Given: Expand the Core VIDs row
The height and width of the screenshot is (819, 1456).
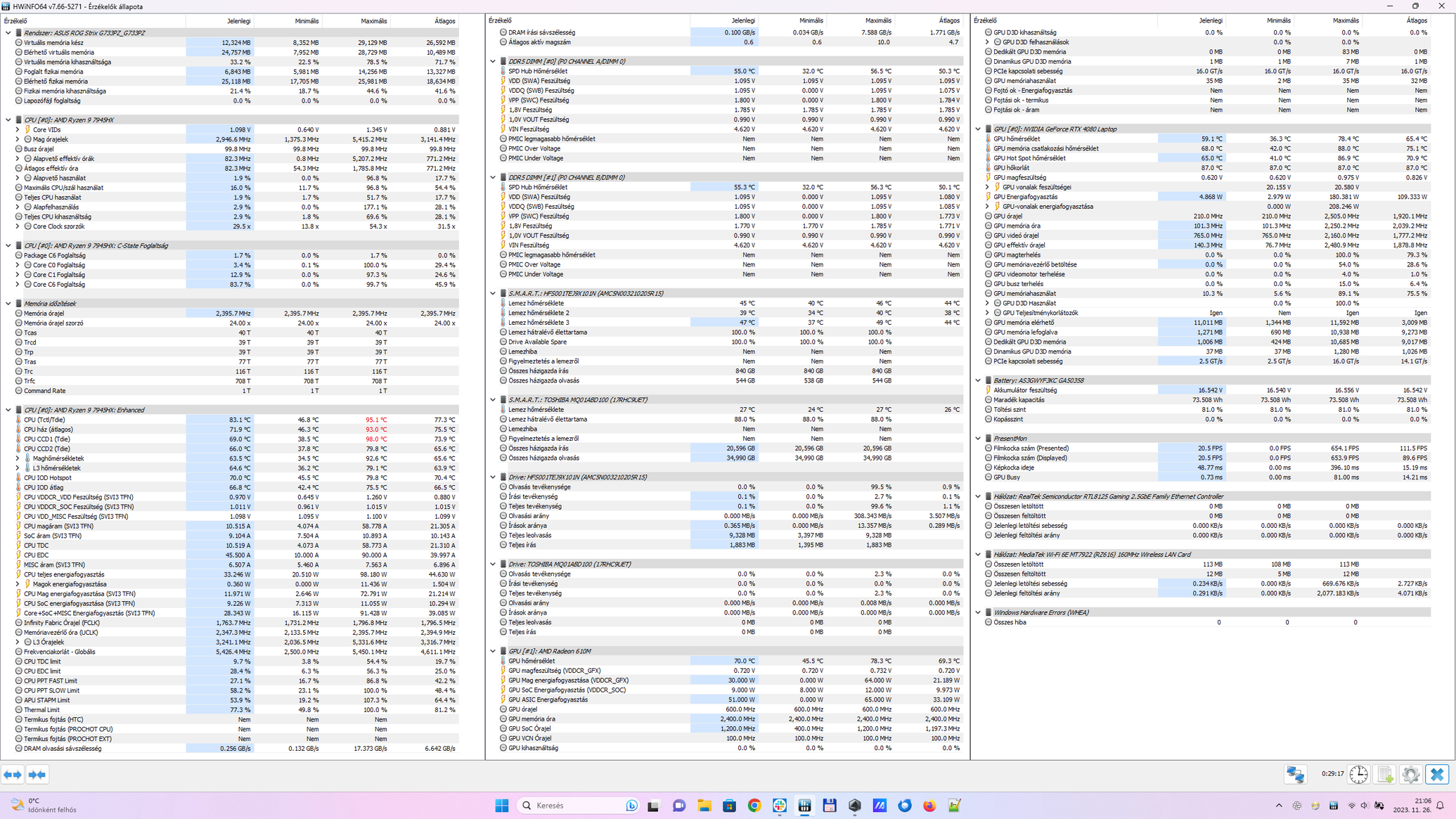Looking at the screenshot, I should (x=18, y=129).
